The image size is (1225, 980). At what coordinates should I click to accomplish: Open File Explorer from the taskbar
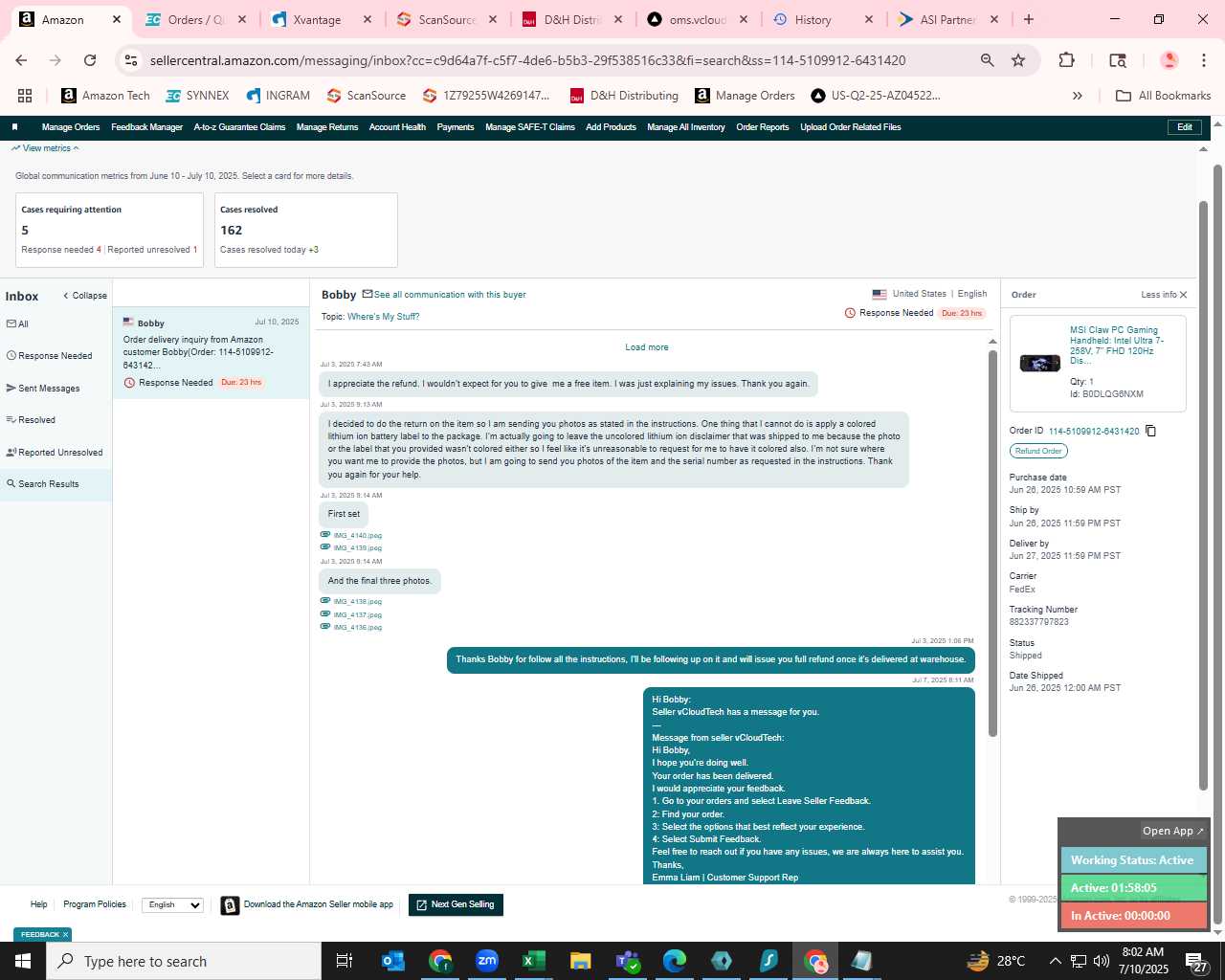pyautogui.click(x=580, y=961)
